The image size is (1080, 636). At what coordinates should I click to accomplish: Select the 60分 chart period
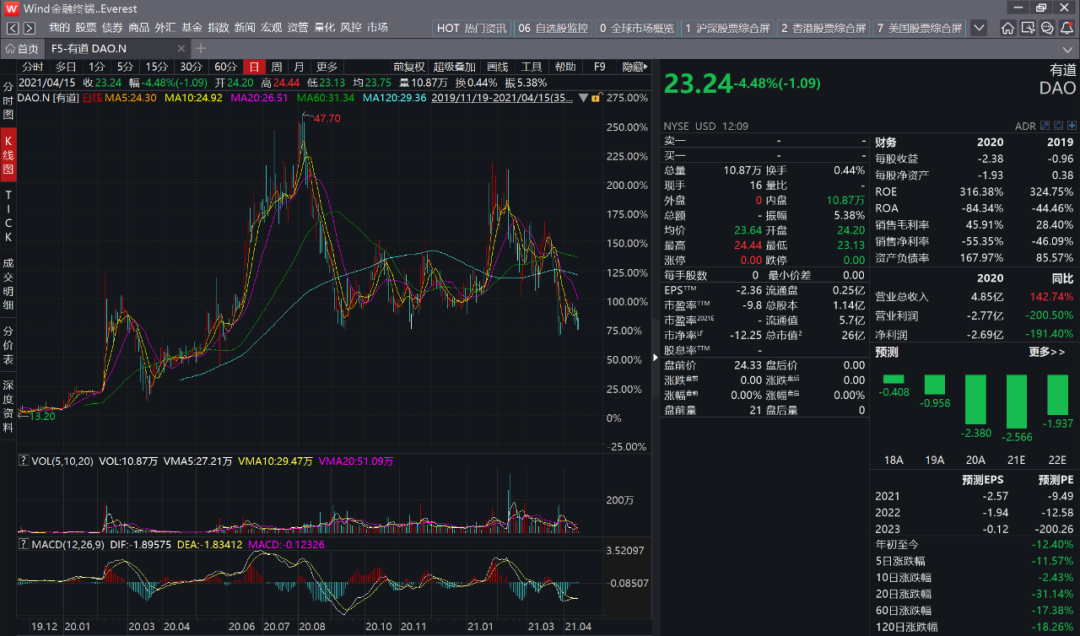point(225,67)
